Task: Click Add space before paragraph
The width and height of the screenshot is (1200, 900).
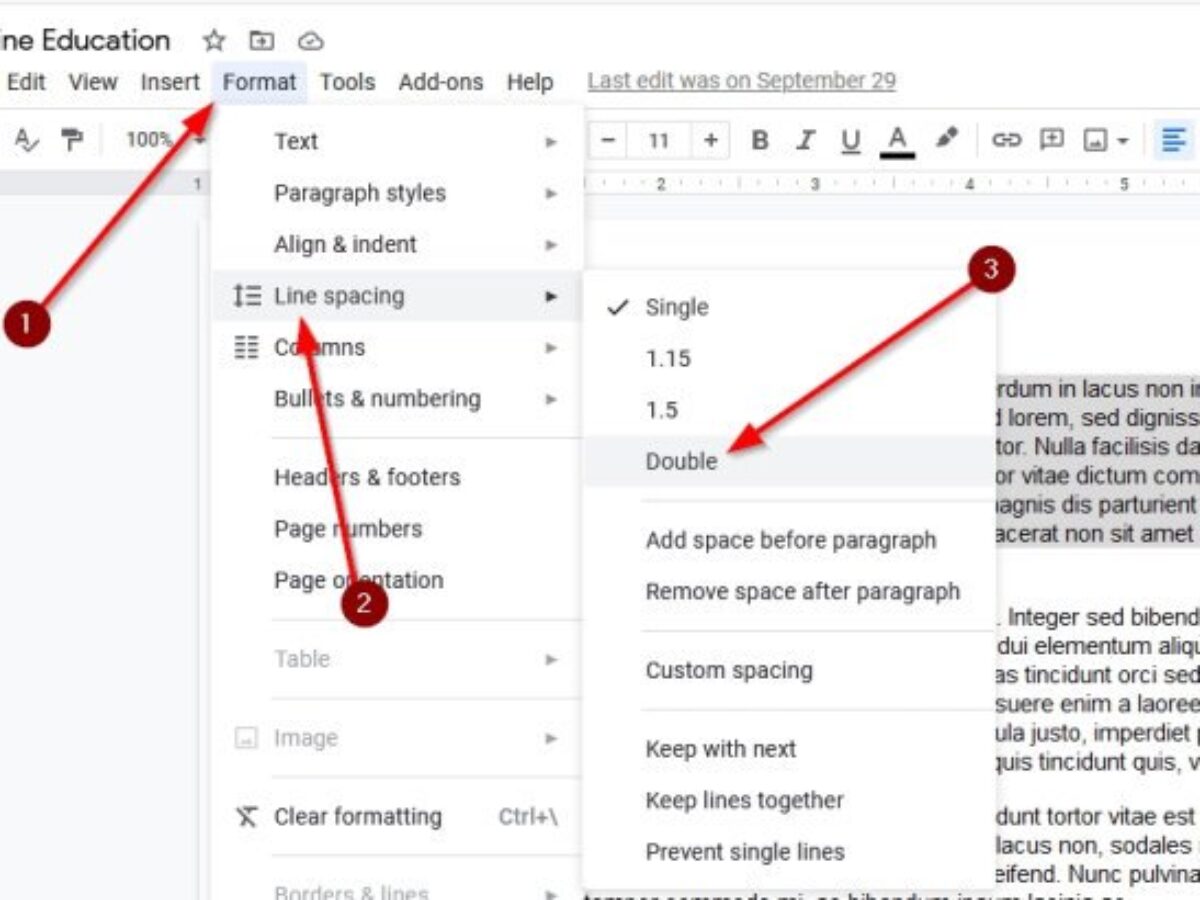Action: coord(790,540)
